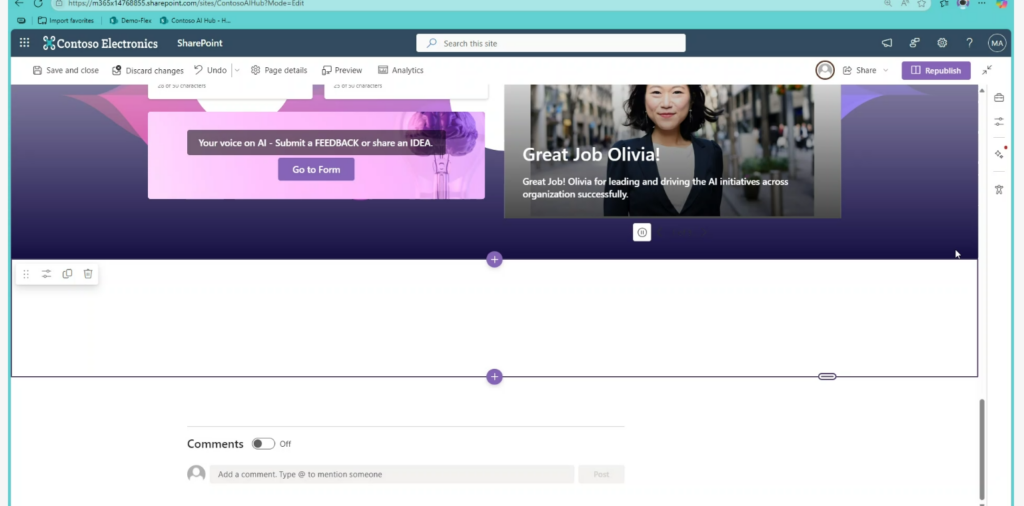The width and height of the screenshot is (1024, 506).
Task: Click the browser refresh button
Action: pos(38,3)
